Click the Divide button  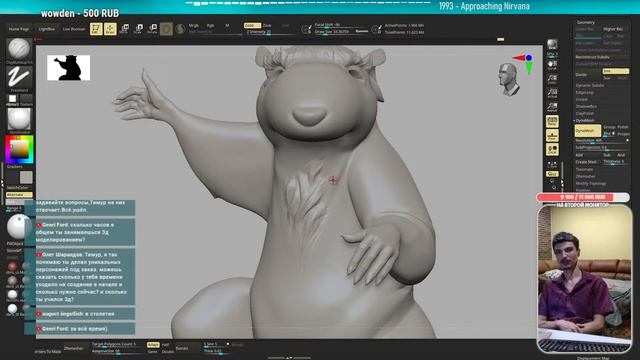(x=588, y=75)
